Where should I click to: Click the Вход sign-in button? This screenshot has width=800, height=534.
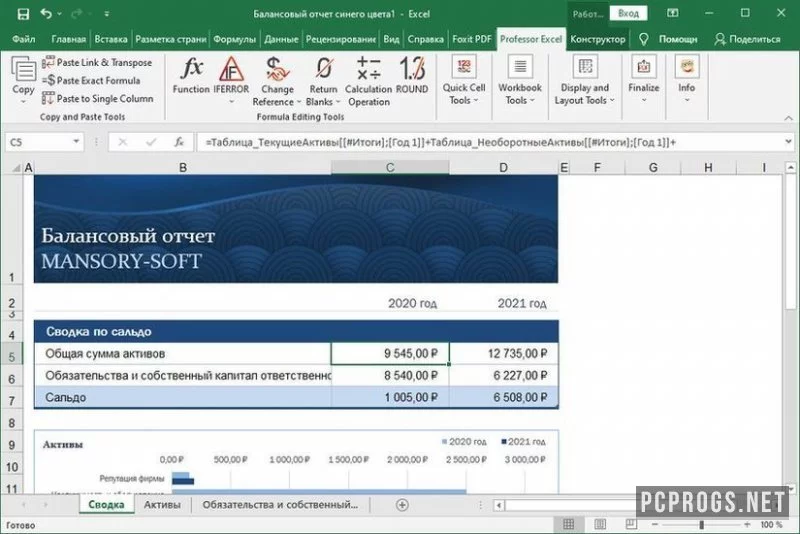[x=628, y=13]
